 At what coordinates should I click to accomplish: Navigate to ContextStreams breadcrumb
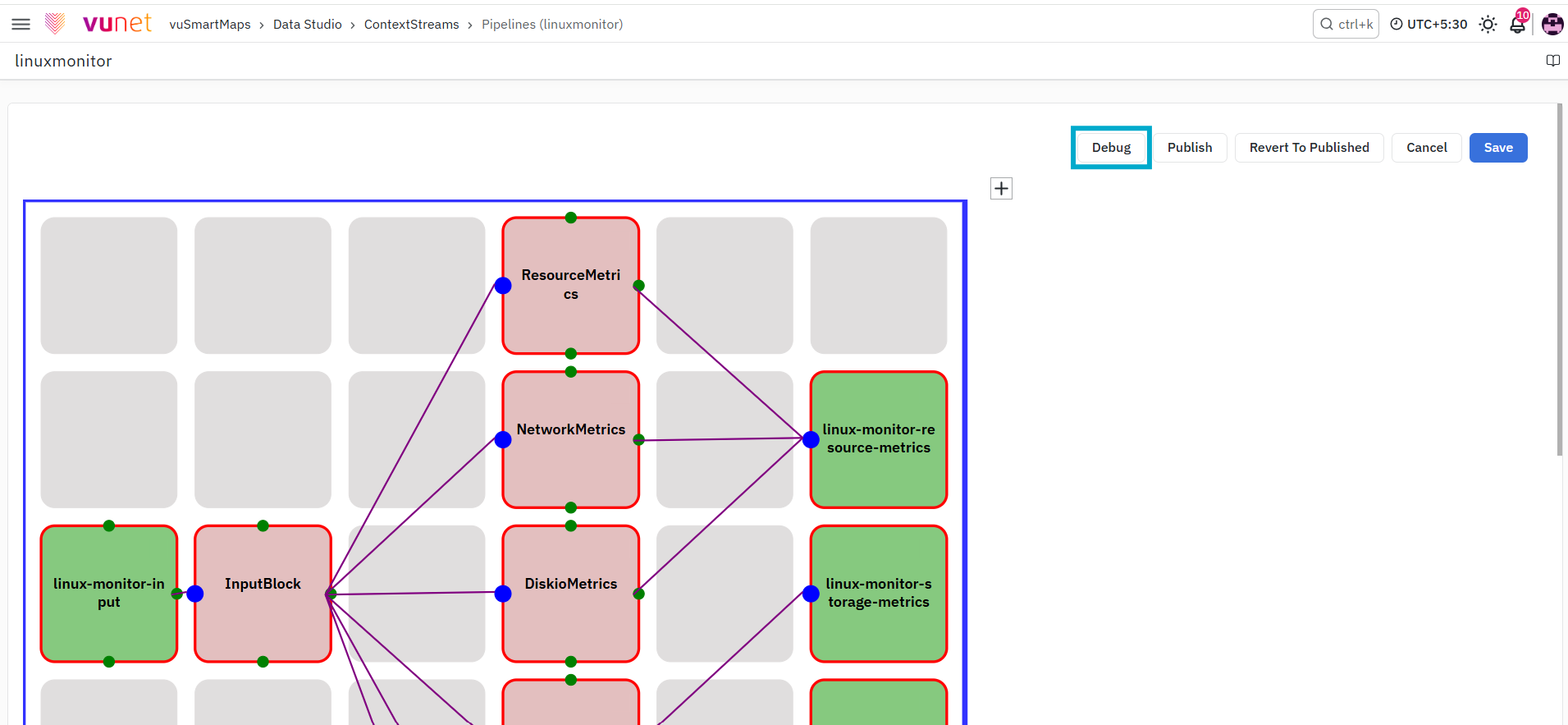tap(412, 25)
